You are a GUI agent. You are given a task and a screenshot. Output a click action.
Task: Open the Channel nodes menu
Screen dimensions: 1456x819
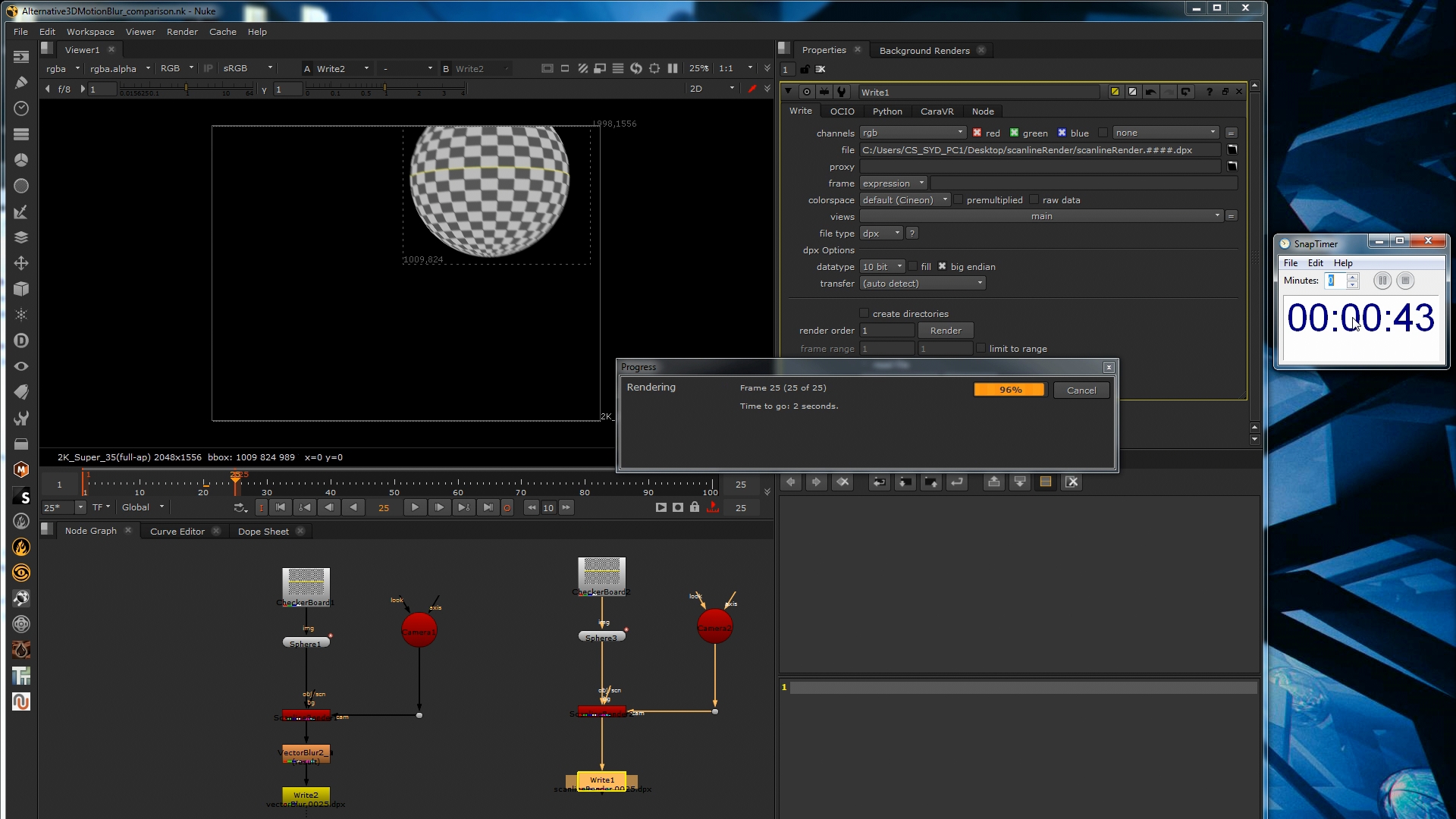(21, 134)
